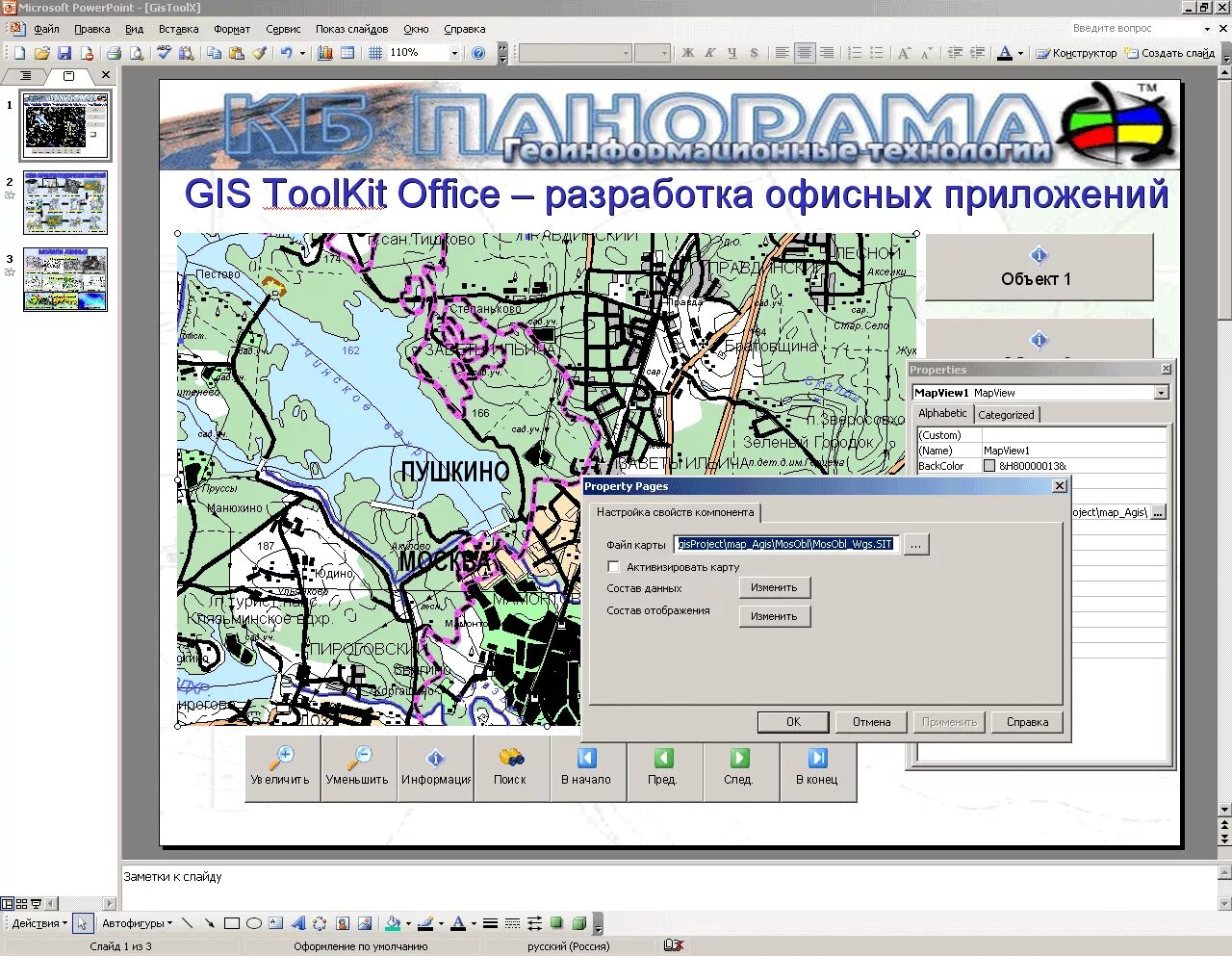Enable the 'Активизировать карту' checkbox
The height and width of the screenshot is (956, 1232).
(613, 567)
